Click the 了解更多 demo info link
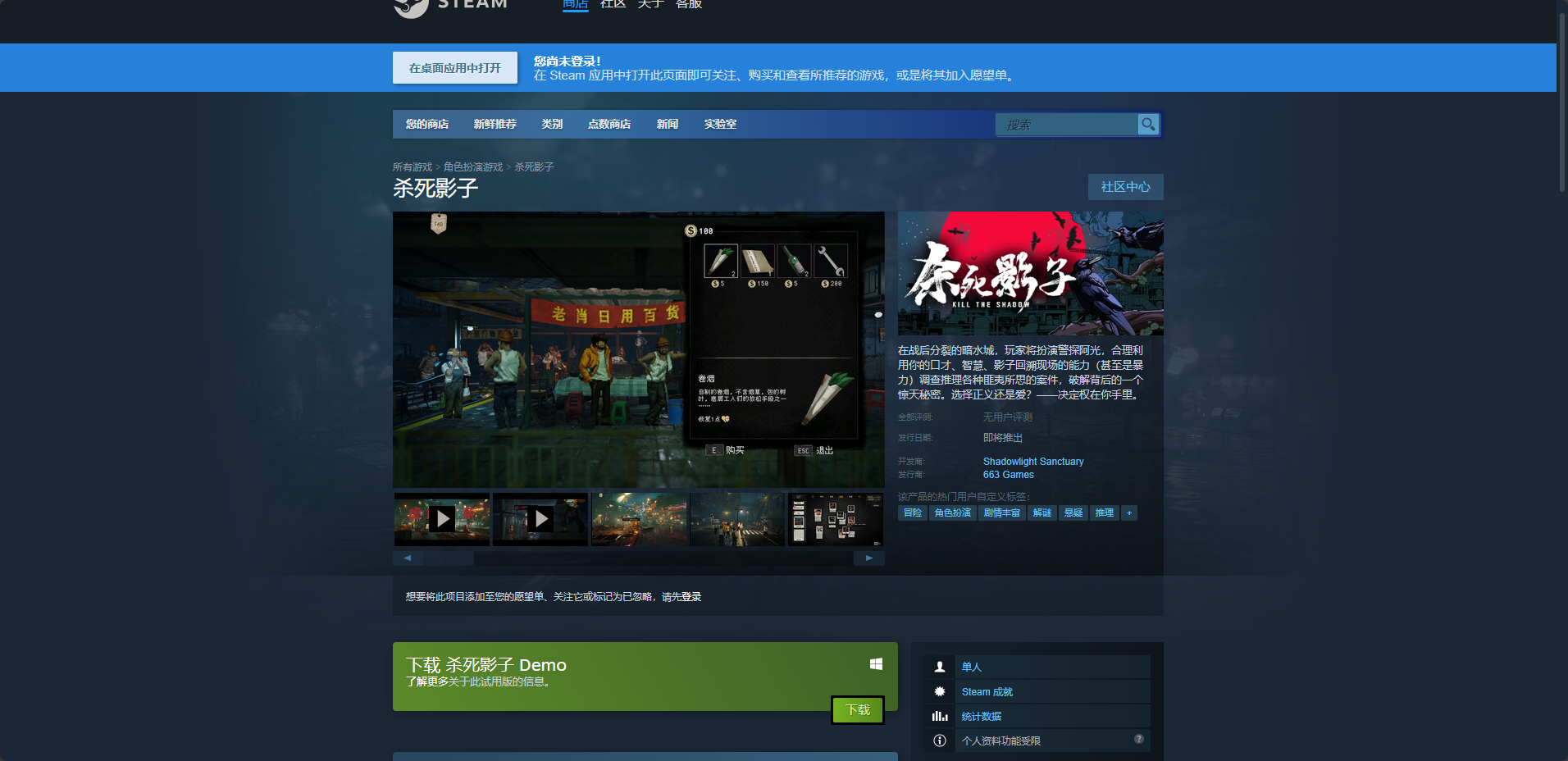 coord(427,682)
